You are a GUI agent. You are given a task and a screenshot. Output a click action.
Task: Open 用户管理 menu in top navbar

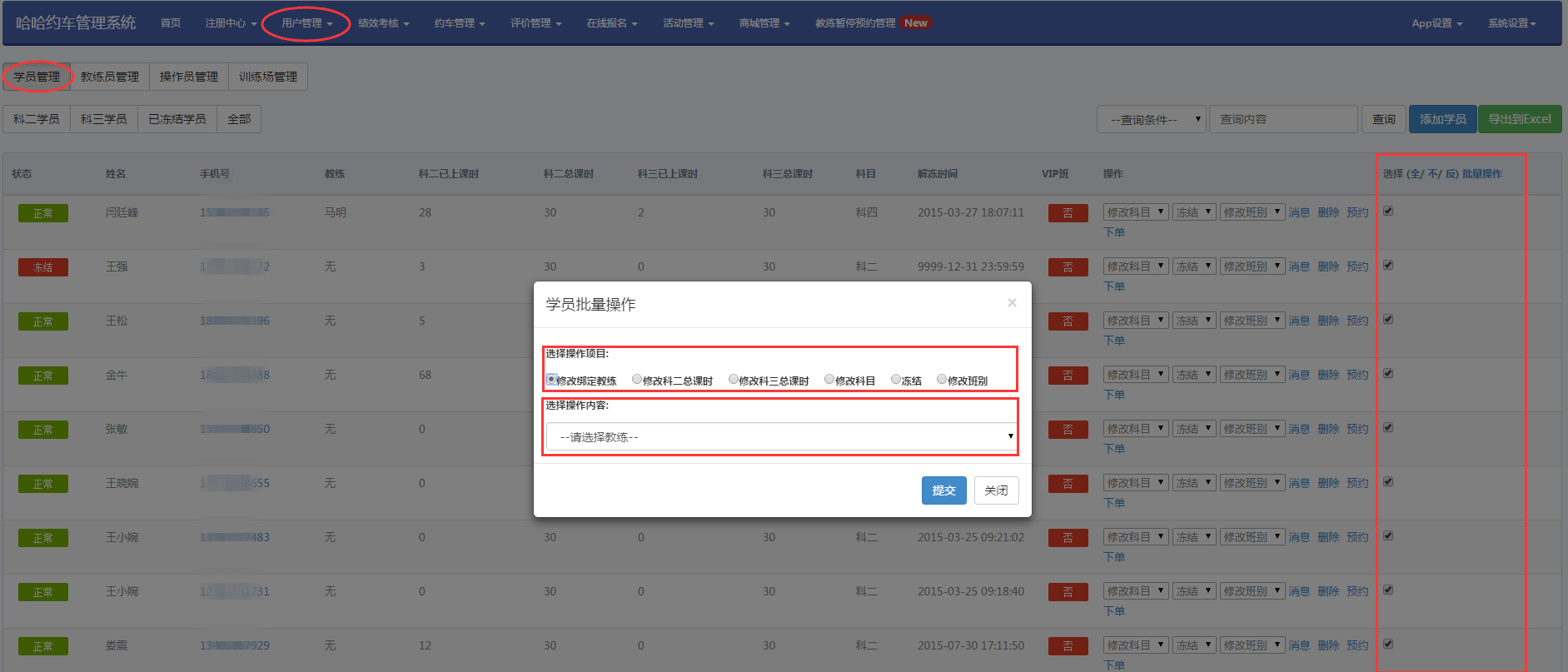pos(306,23)
